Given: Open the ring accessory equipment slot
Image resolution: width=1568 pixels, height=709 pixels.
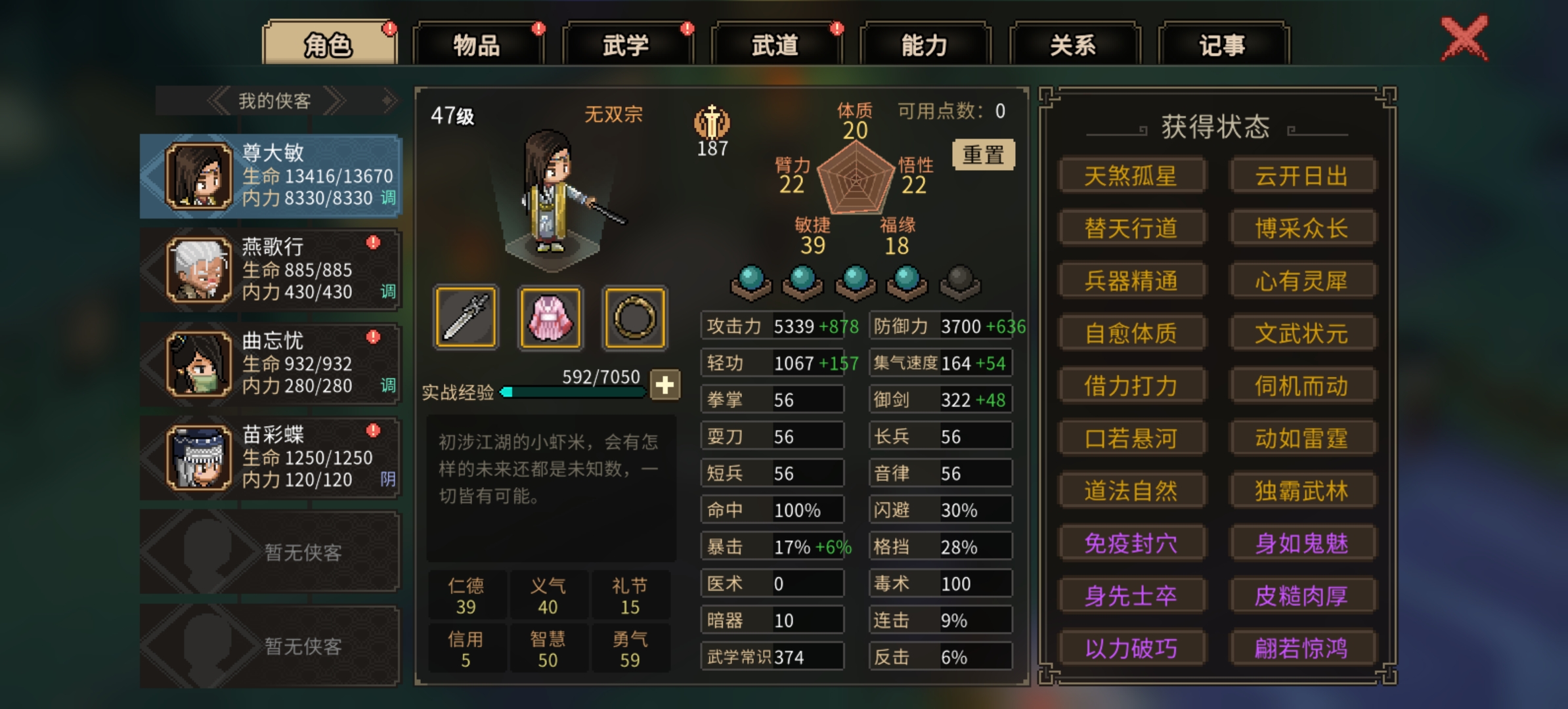Looking at the screenshot, I should [635, 318].
